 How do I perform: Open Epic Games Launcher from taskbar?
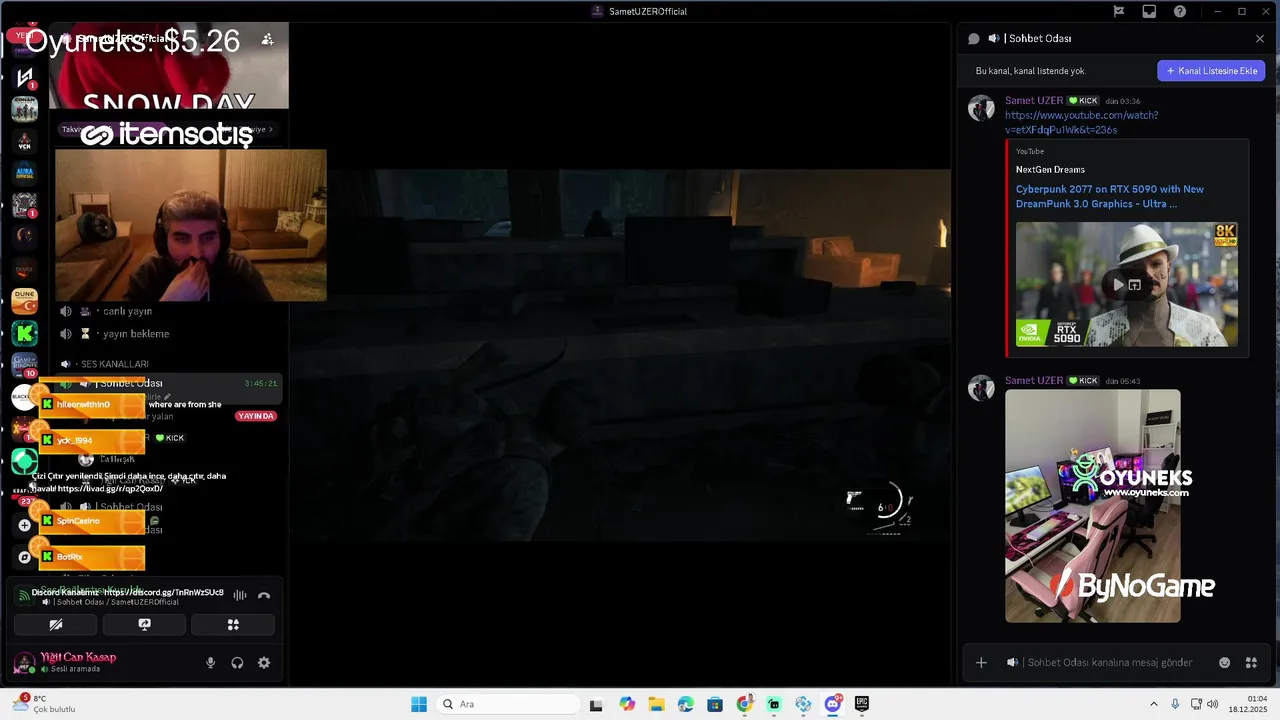click(861, 704)
